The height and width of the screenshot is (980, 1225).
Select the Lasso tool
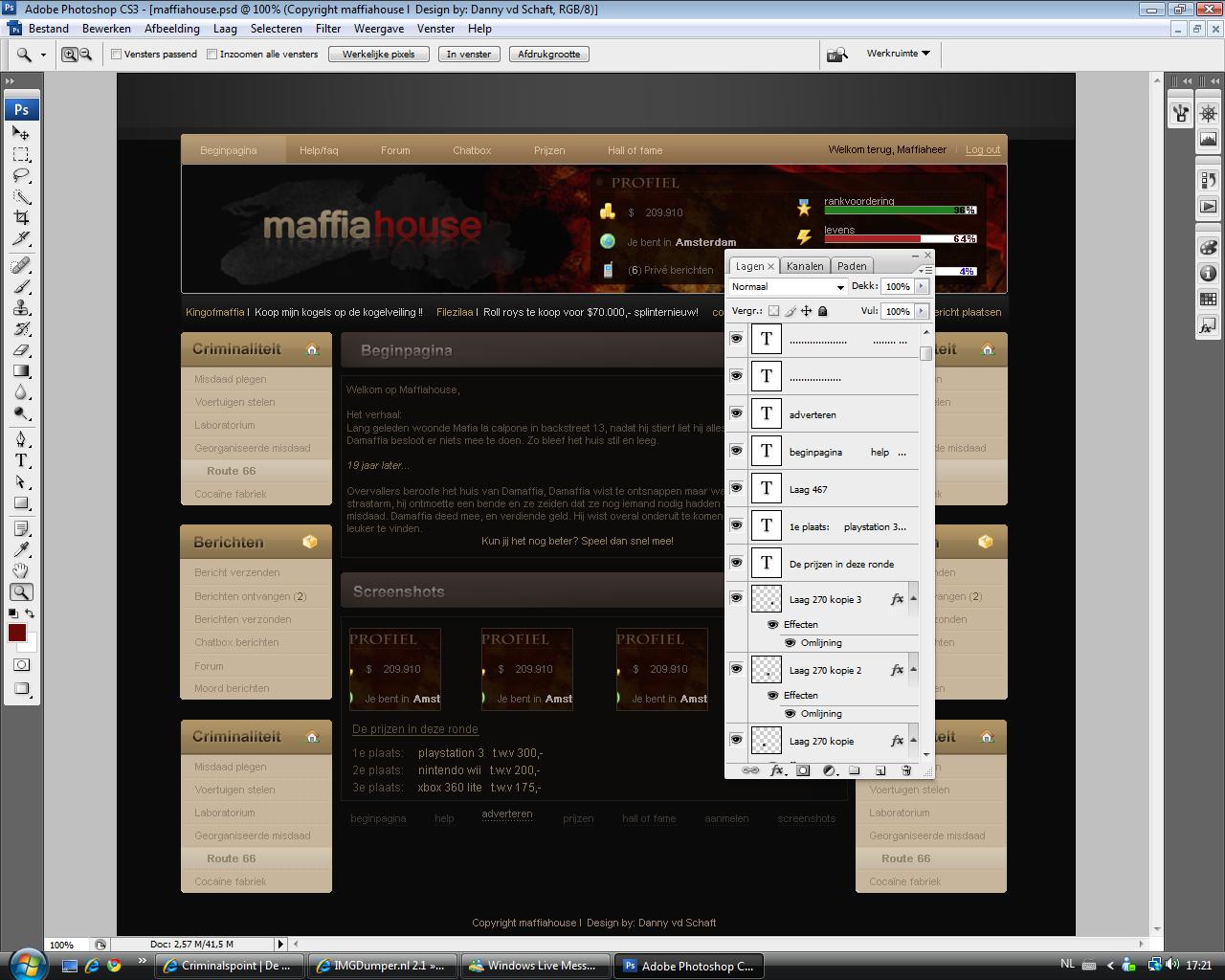(x=21, y=176)
